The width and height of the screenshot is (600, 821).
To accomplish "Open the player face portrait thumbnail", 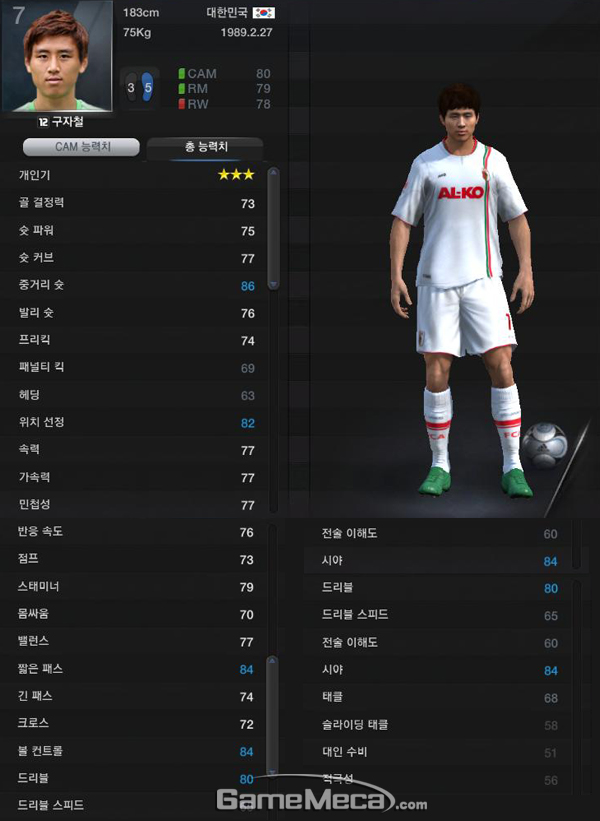I will [x=57, y=56].
